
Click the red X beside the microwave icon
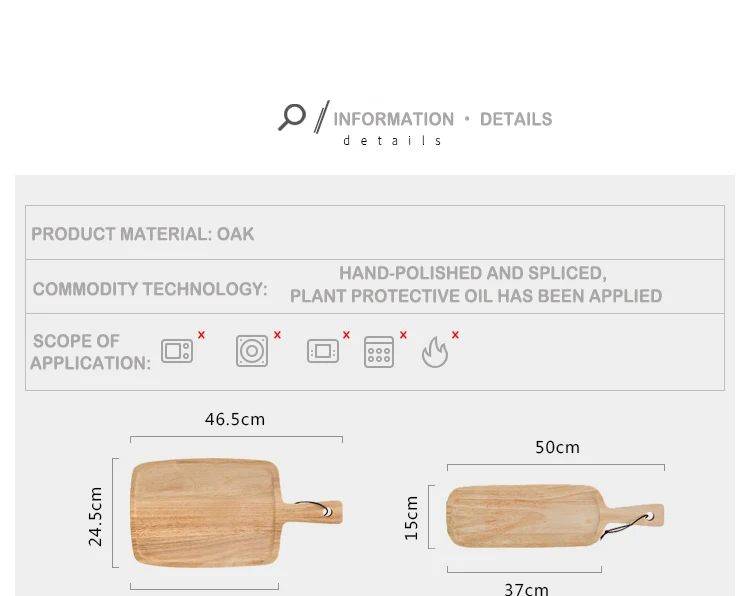(x=201, y=335)
